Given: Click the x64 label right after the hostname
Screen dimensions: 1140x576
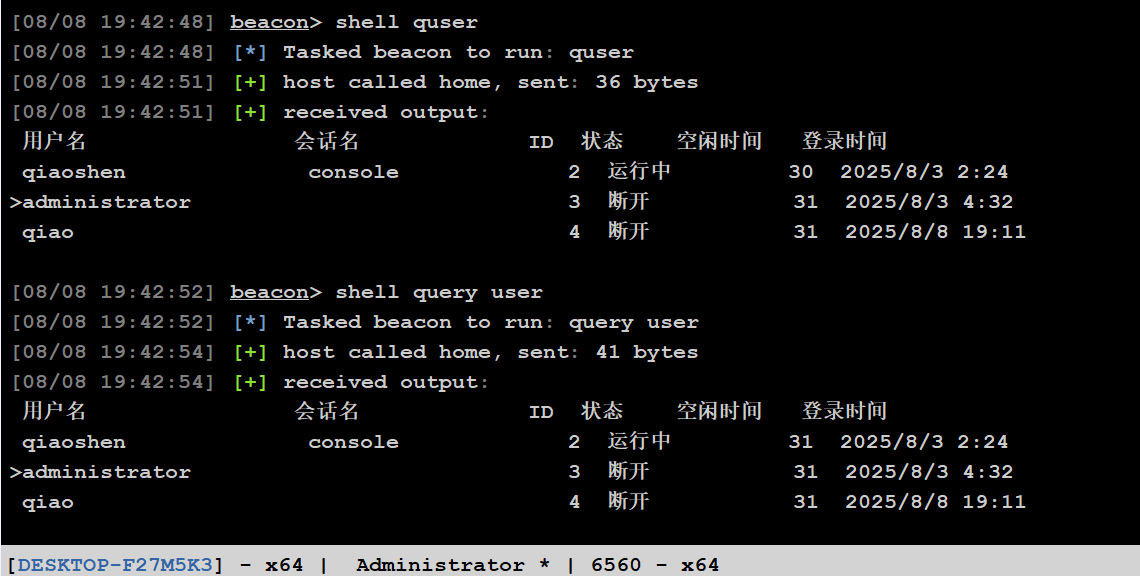Looking at the screenshot, I should 284,565.
